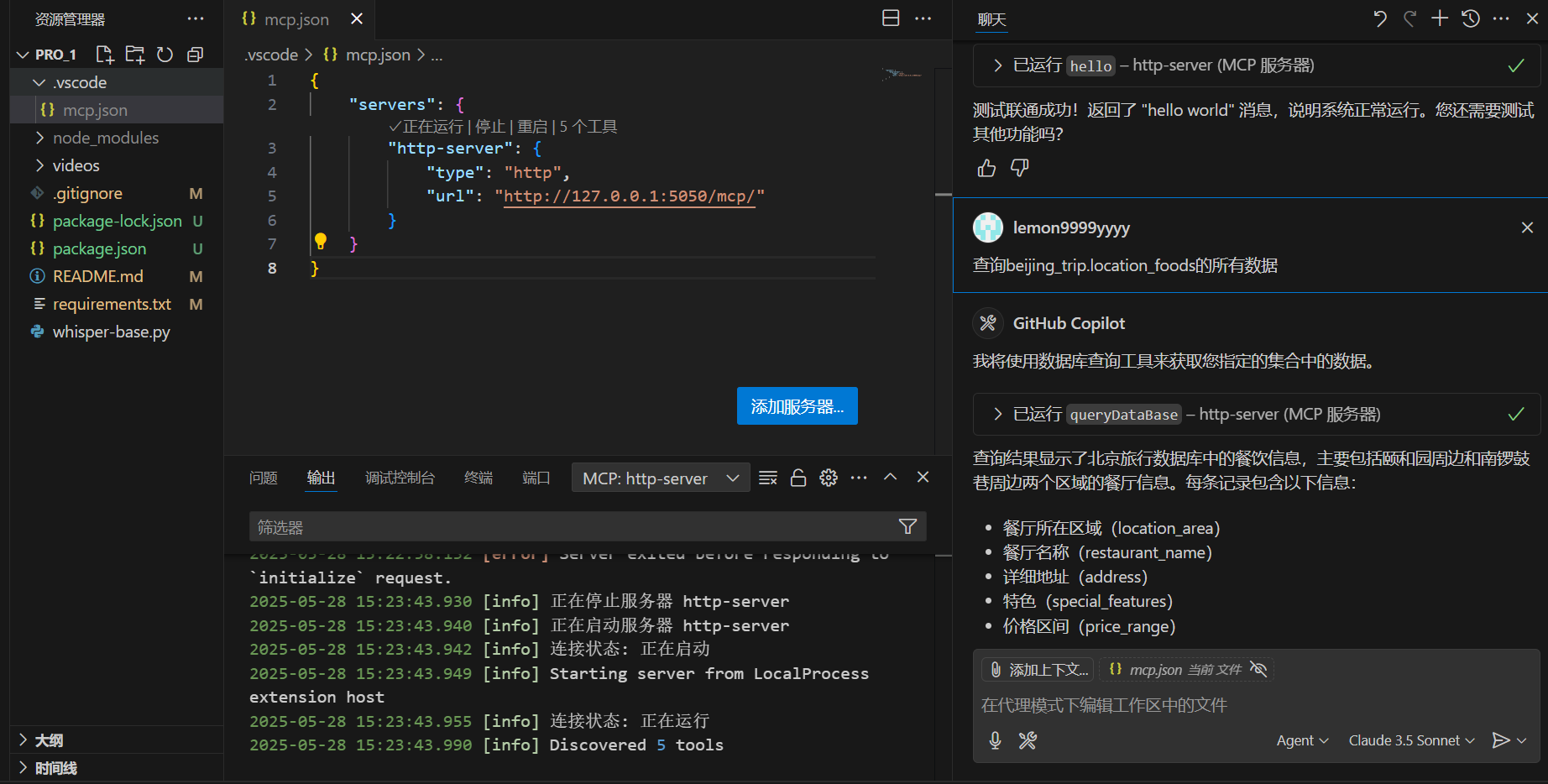The height and width of the screenshot is (784, 1548).
Task: Click the New Folder icon in Explorer
Action: [134, 54]
